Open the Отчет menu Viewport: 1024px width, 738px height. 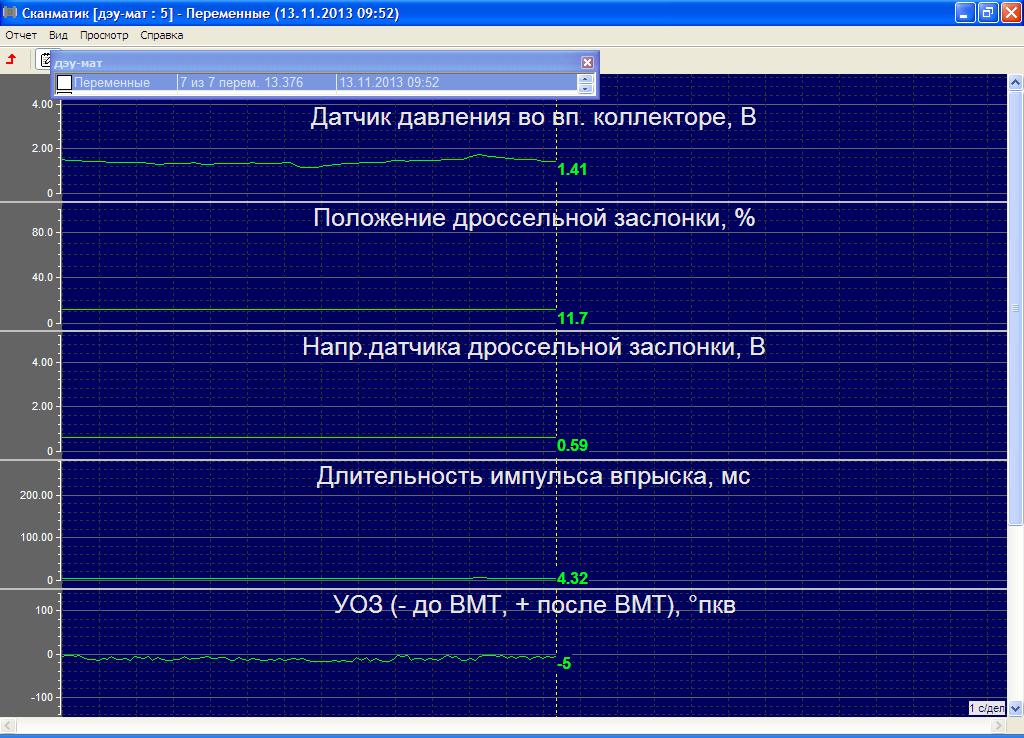point(21,35)
